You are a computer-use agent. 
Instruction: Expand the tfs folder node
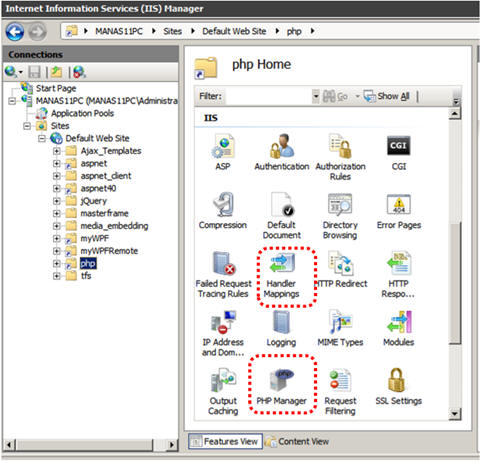[57, 276]
